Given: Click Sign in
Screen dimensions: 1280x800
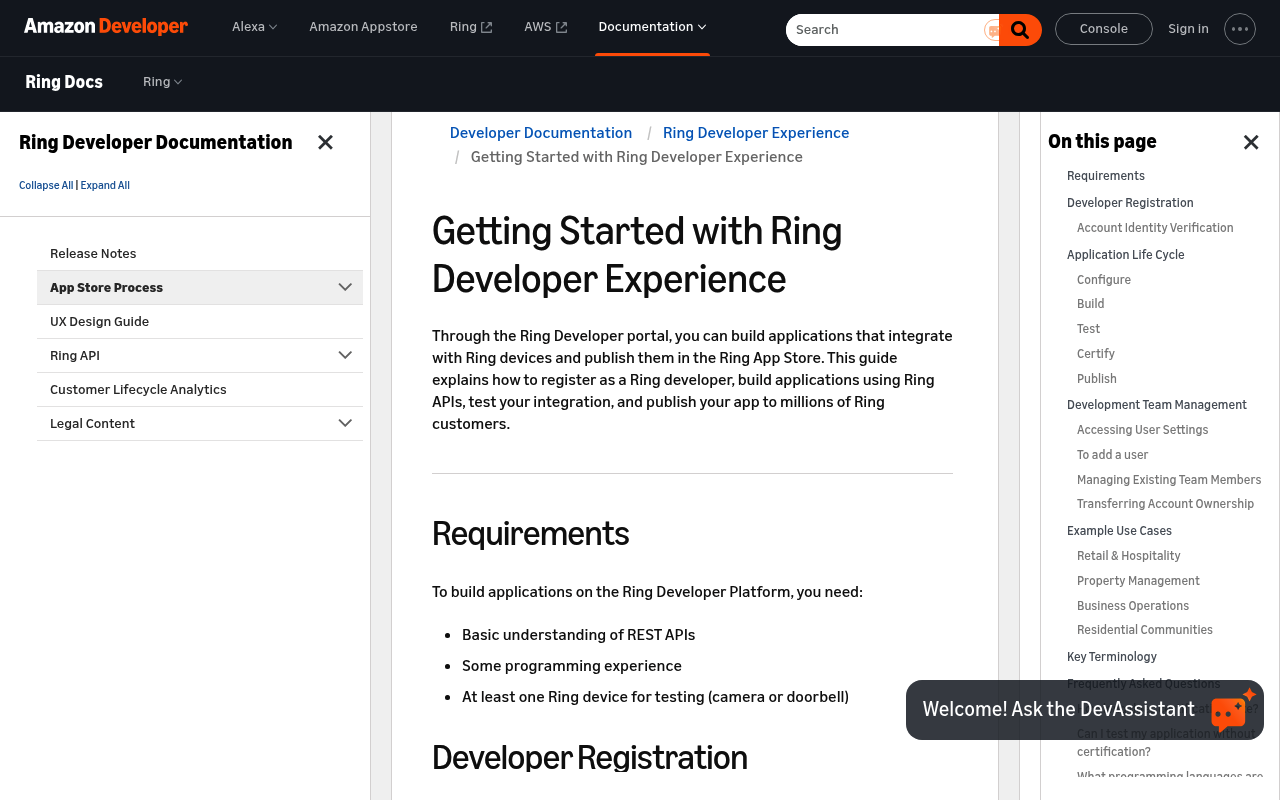Looking at the screenshot, I should pyautogui.click(x=1188, y=29).
